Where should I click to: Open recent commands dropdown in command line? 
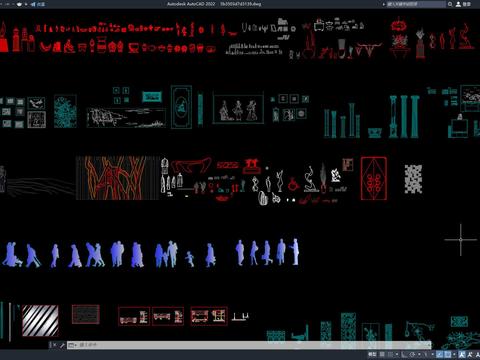pyautogui.click(x=72, y=345)
